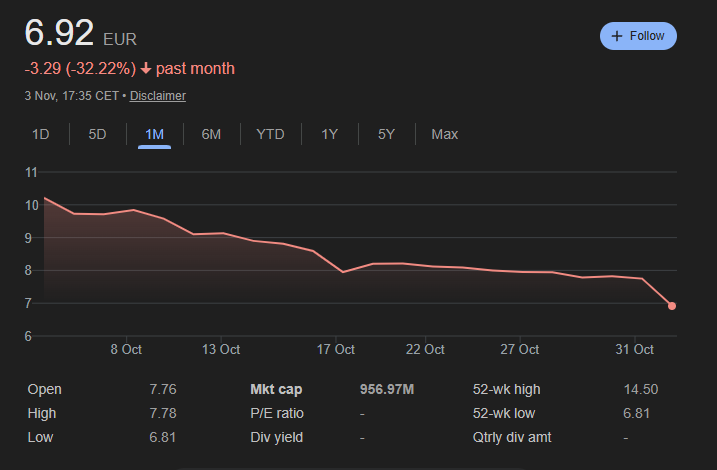Viewport: 717px width, 470px height.
Task: Select the 5D chart range
Action: point(97,134)
